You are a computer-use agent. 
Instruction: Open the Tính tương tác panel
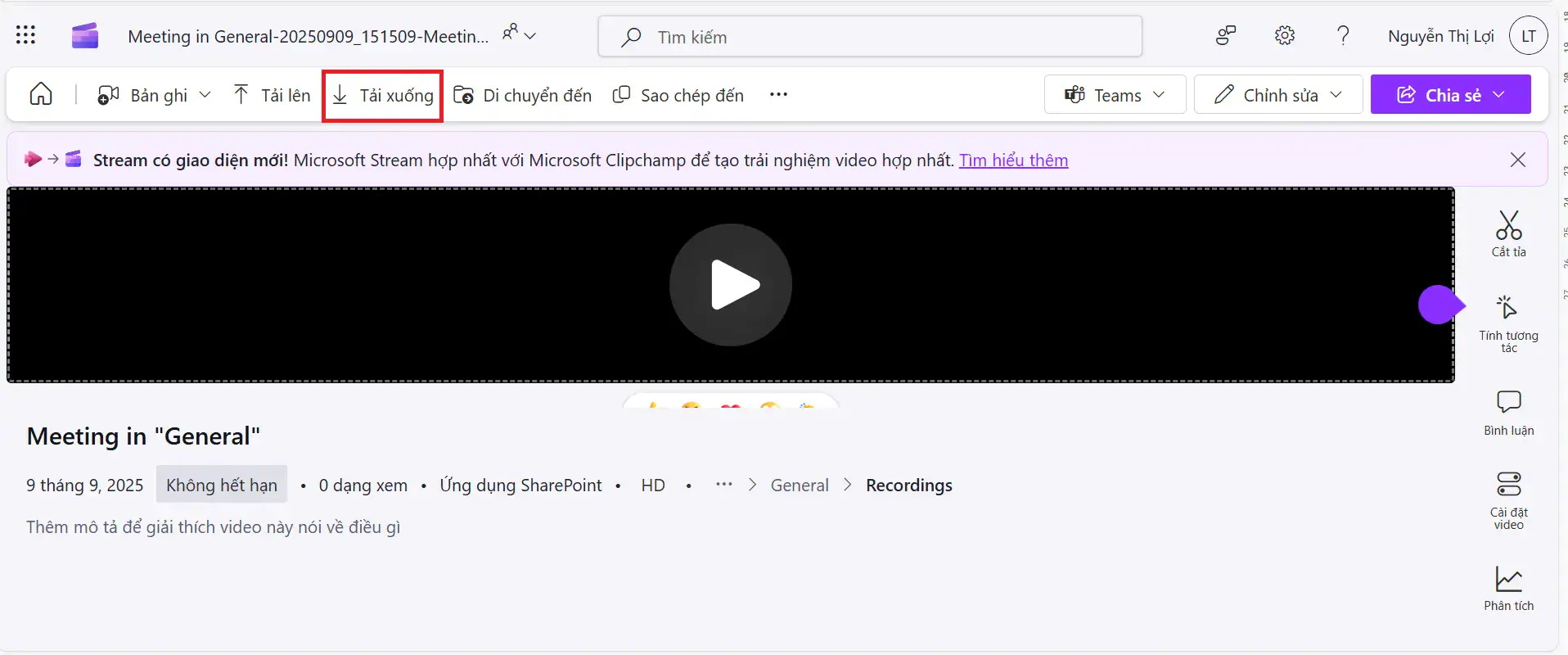click(x=1508, y=323)
